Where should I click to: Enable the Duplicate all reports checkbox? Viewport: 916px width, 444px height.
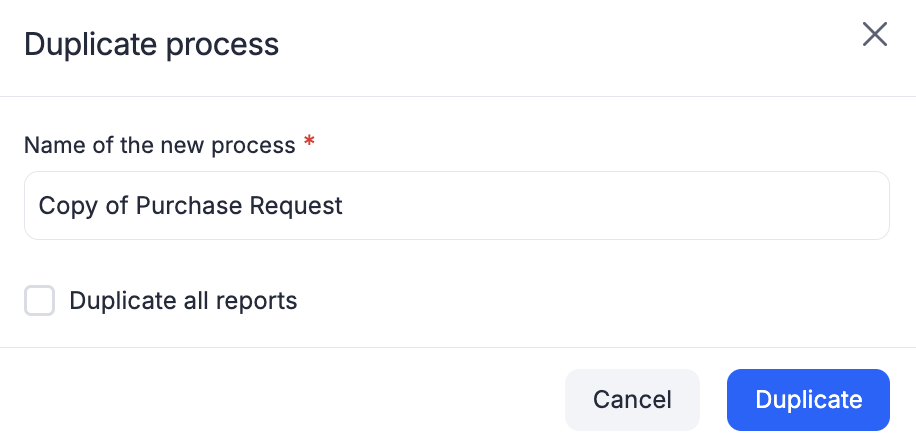(39, 301)
